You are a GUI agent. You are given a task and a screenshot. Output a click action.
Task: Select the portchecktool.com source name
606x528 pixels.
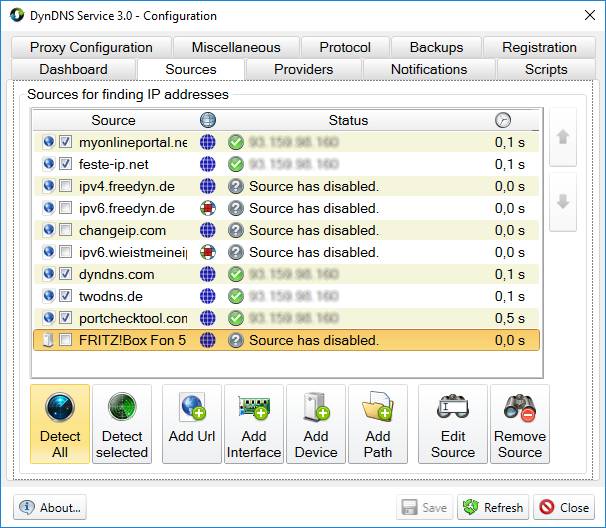pos(133,319)
